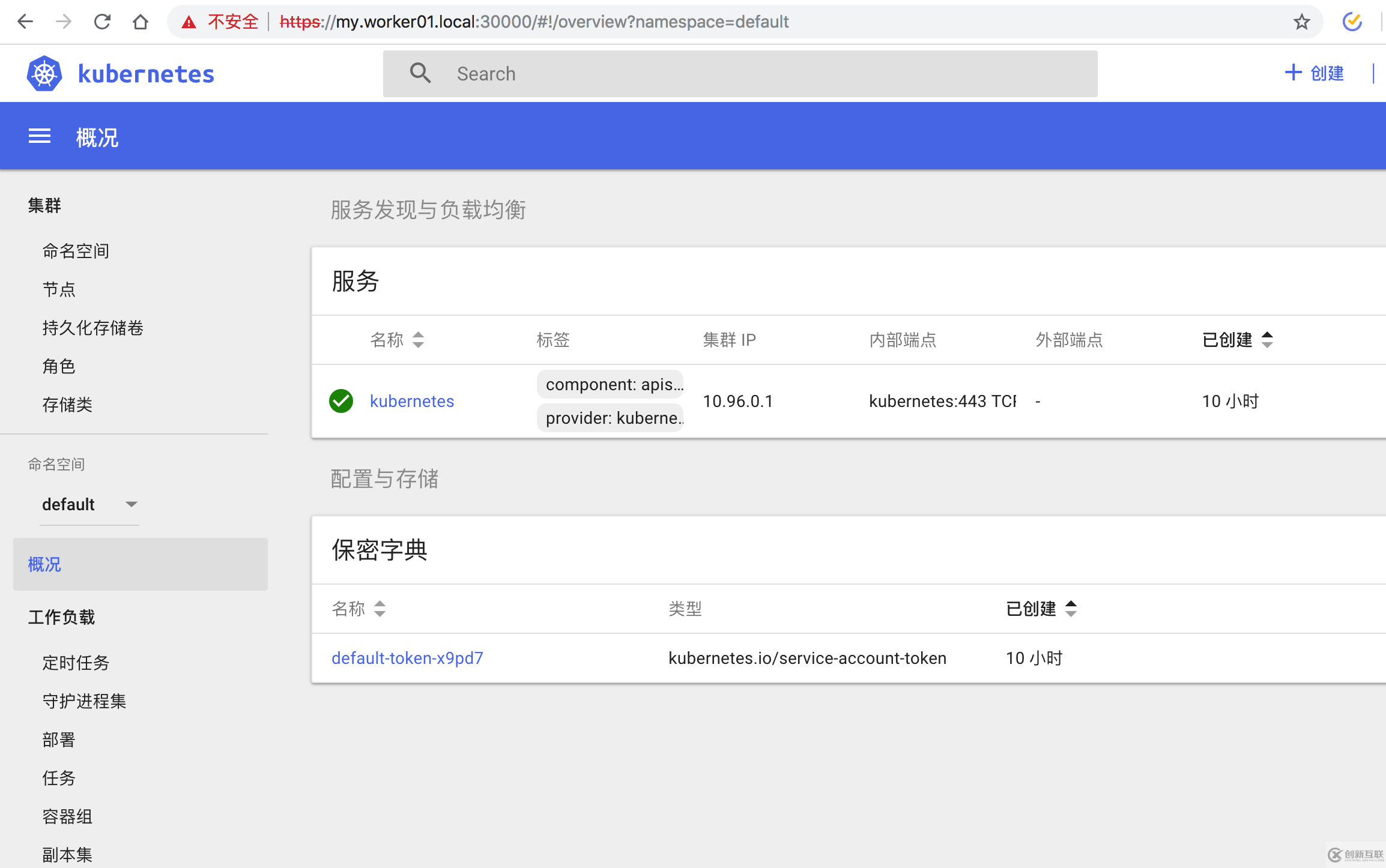Click the component: apis label chip
This screenshot has height=868, width=1386.
(x=610, y=384)
